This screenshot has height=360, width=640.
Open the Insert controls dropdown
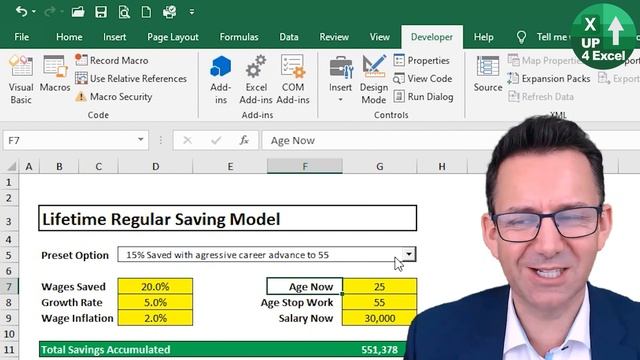coord(340,80)
